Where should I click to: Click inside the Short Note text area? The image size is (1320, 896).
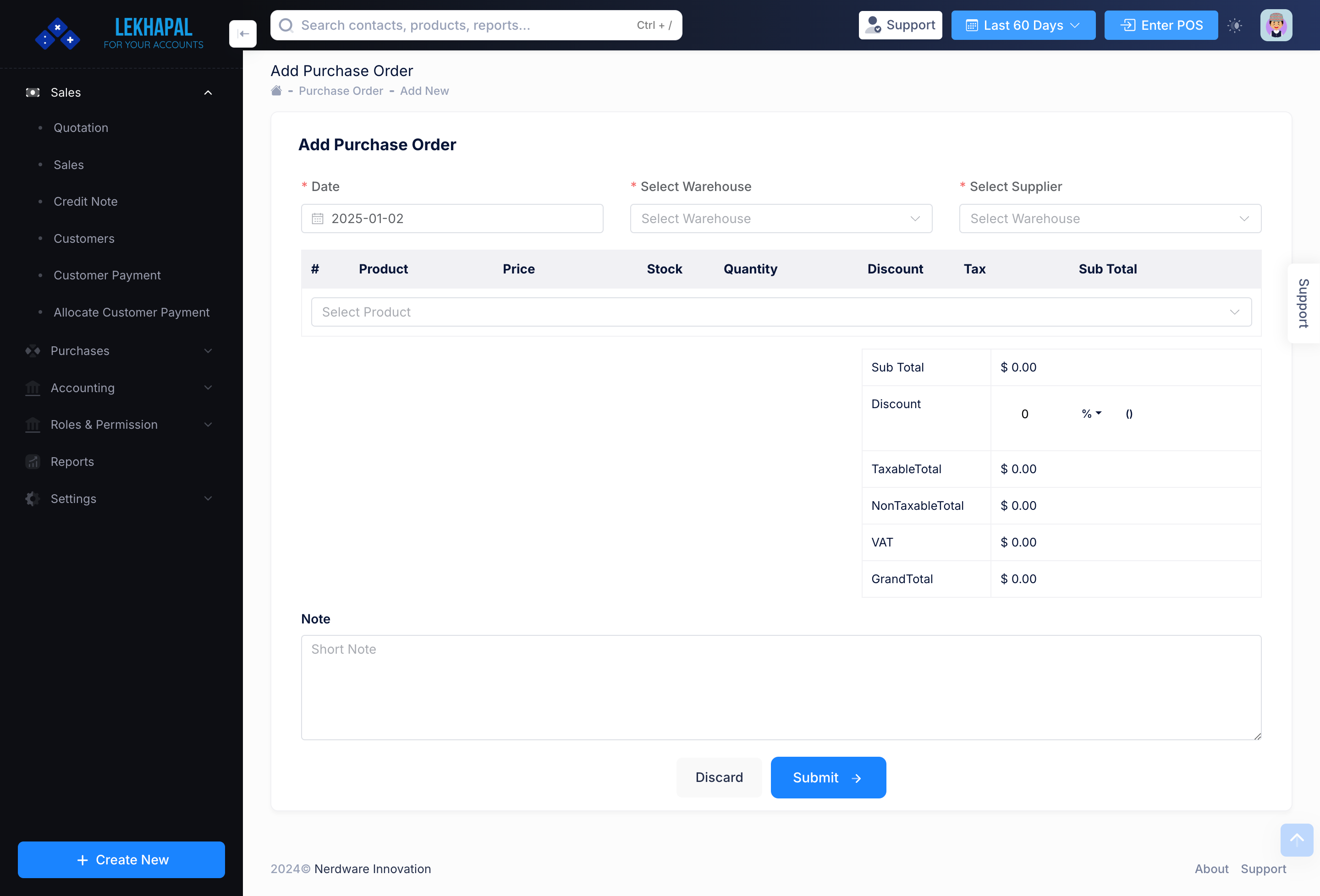click(781, 687)
